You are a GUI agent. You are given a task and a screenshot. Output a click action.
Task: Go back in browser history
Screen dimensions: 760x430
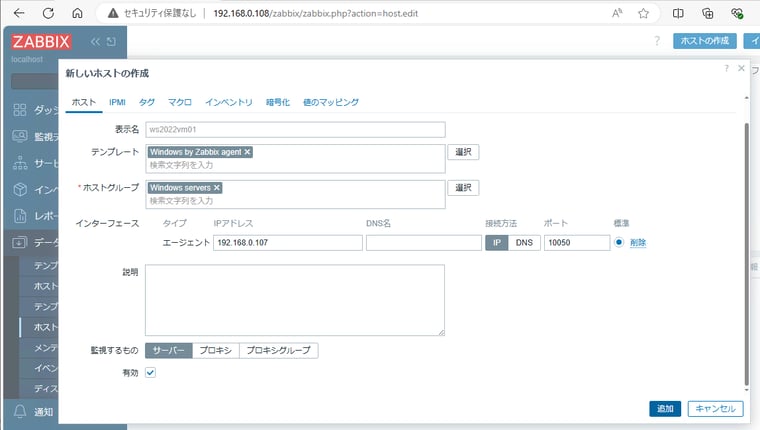click(x=19, y=13)
